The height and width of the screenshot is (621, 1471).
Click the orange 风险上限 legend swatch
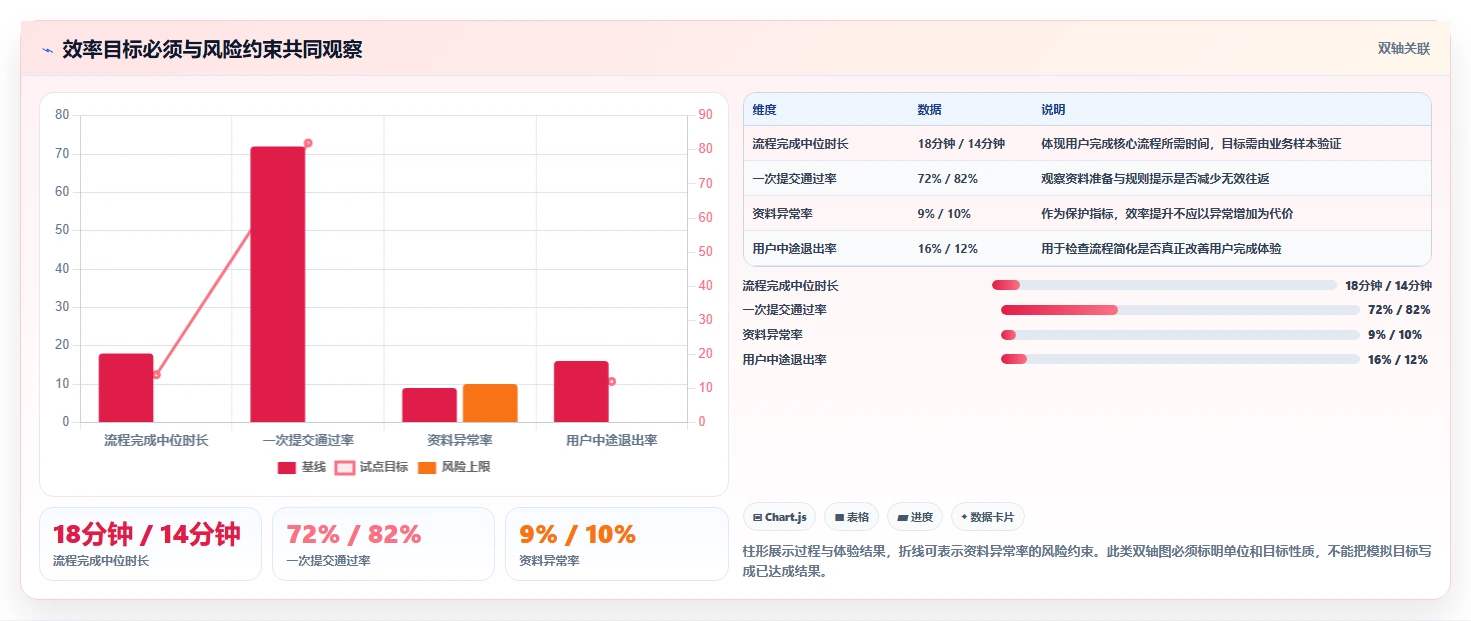[x=427, y=467]
